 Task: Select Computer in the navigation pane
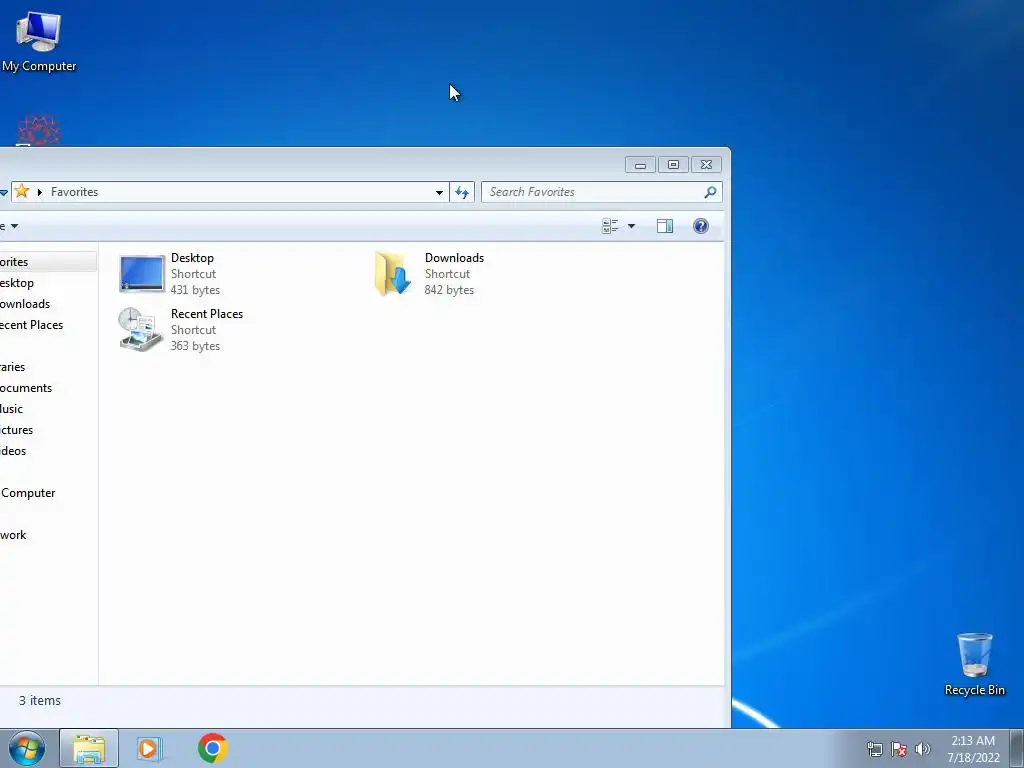pos(28,493)
